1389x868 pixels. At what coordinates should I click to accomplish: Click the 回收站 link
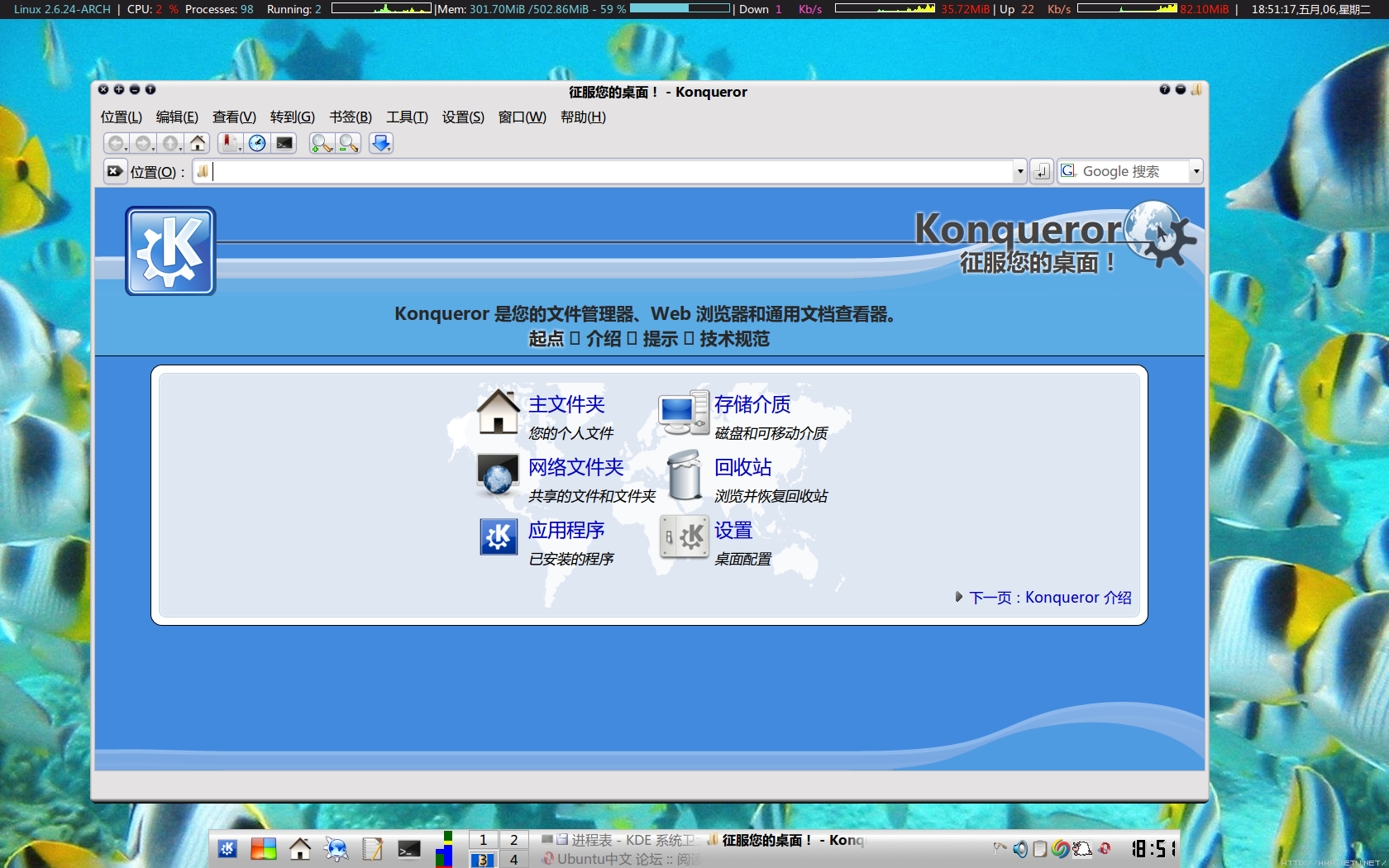click(742, 467)
